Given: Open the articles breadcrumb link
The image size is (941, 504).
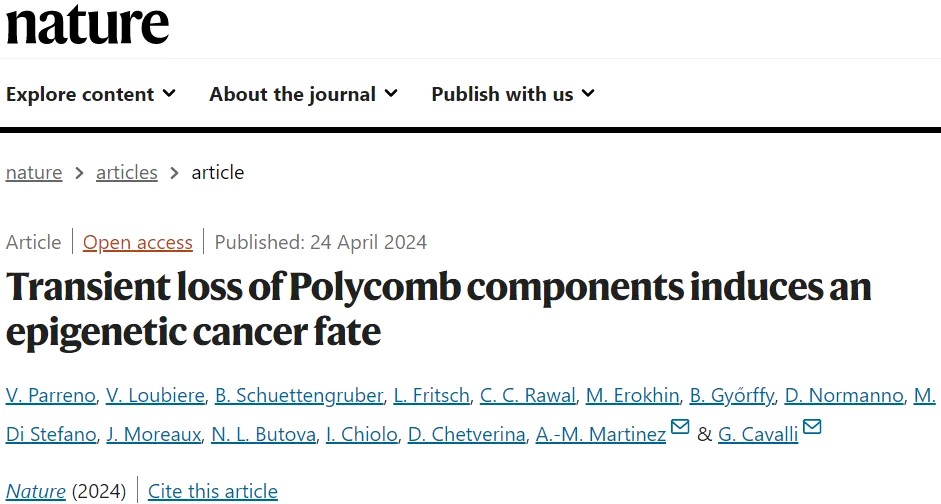Looking at the screenshot, I should tap(127, 173).
